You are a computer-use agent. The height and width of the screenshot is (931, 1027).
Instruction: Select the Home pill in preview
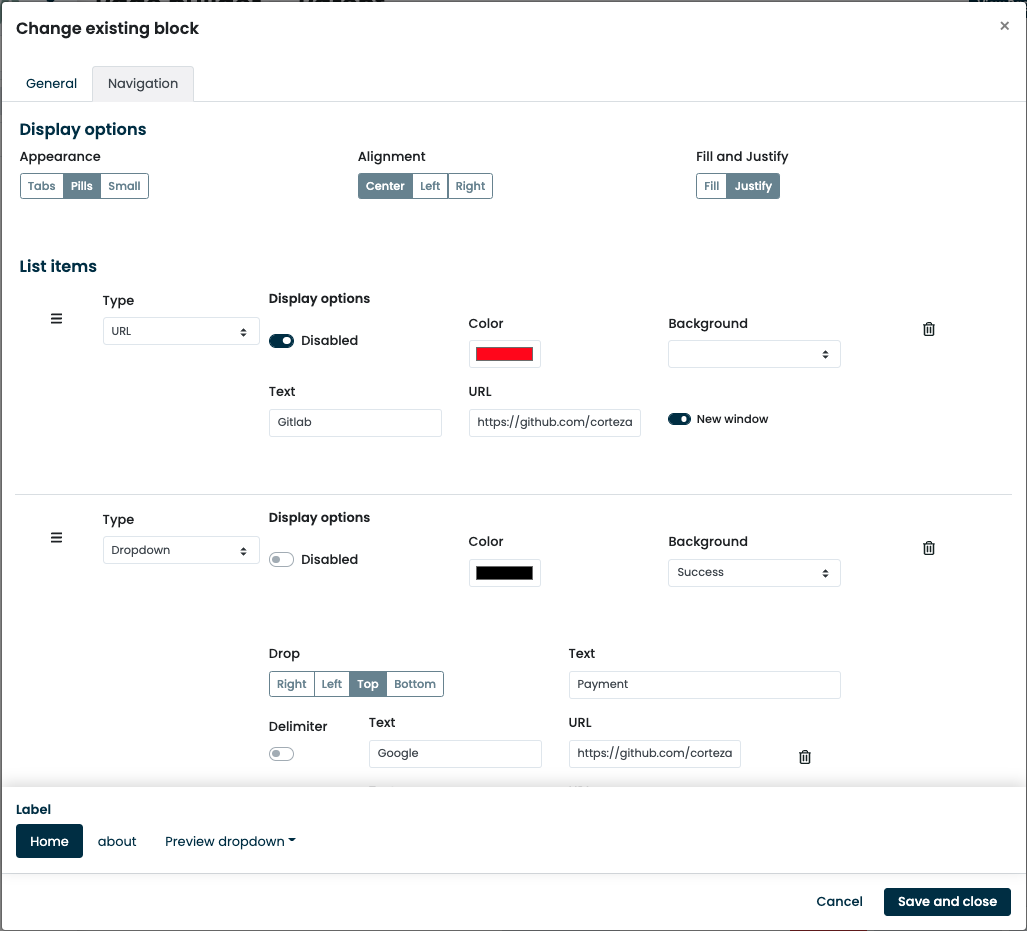49,841
